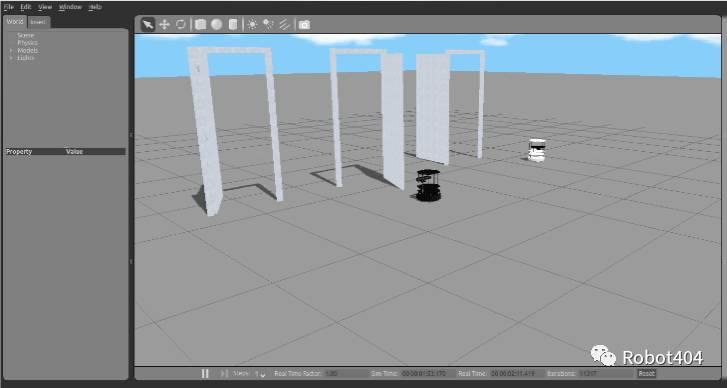The height and width of the screenshot is (388, 727).
Task: Add a point light source
Action: [252, 25]
